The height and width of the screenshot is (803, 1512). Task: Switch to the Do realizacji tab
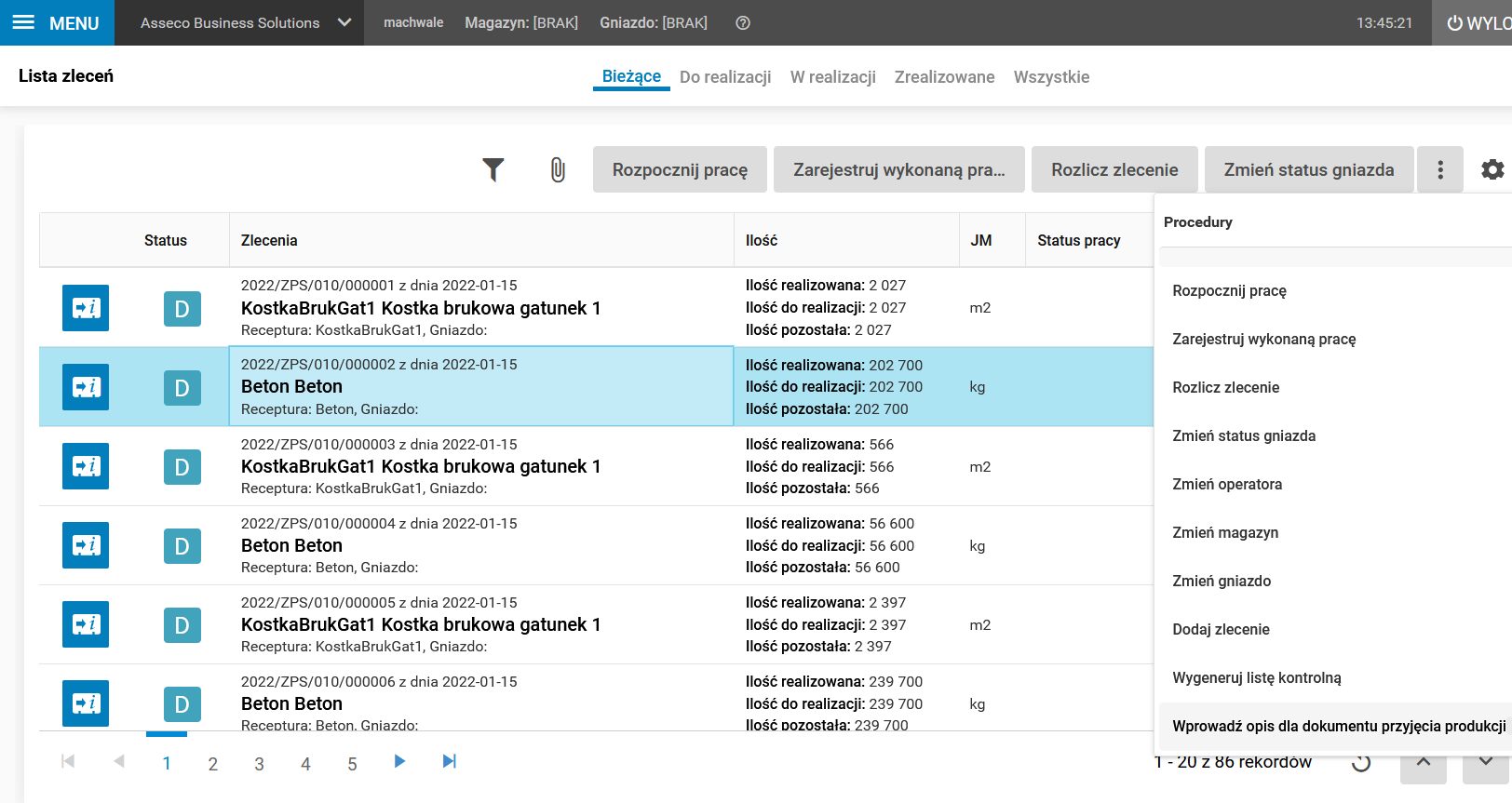coord(725,77)
